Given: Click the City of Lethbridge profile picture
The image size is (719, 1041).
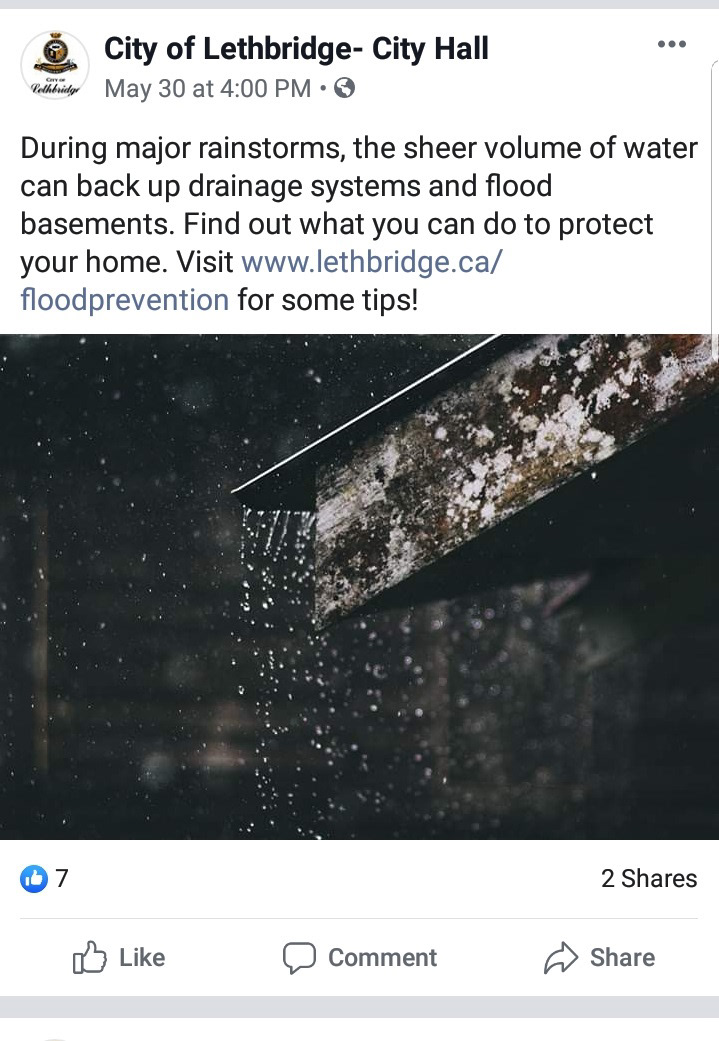Looking at the screenshot, I should (x=55, y=65).
